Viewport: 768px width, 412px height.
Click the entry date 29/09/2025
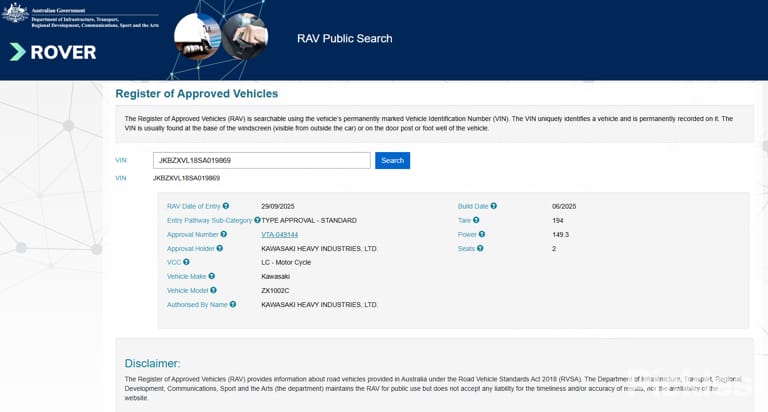click(x=278, y=207)
